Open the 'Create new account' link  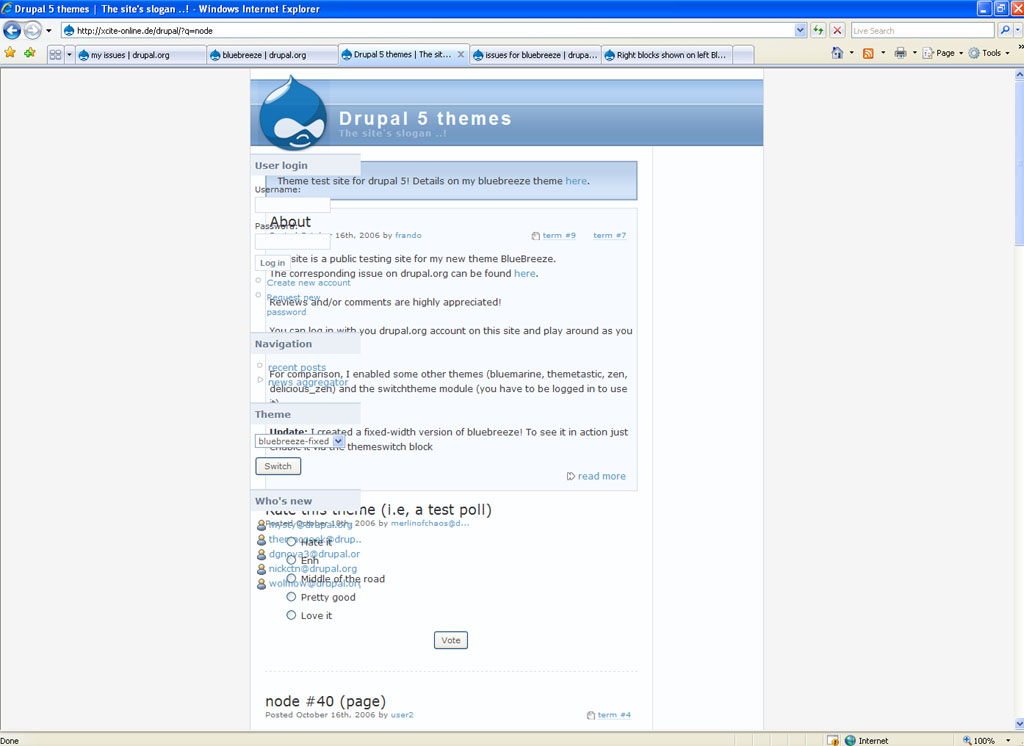pos(308,282)
